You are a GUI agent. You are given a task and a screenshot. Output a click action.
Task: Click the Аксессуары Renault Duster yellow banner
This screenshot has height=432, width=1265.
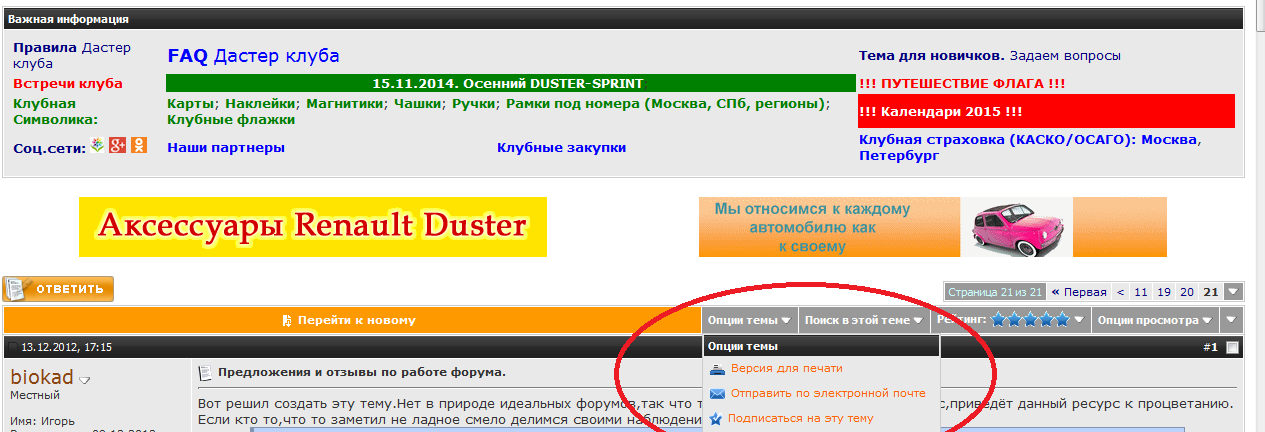[x=313, y=227]
